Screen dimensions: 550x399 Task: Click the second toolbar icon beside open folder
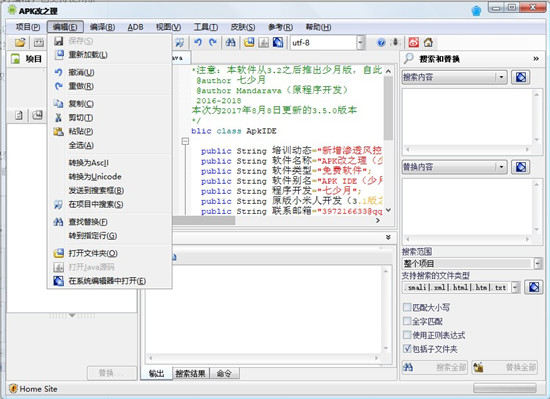point(39,43)
